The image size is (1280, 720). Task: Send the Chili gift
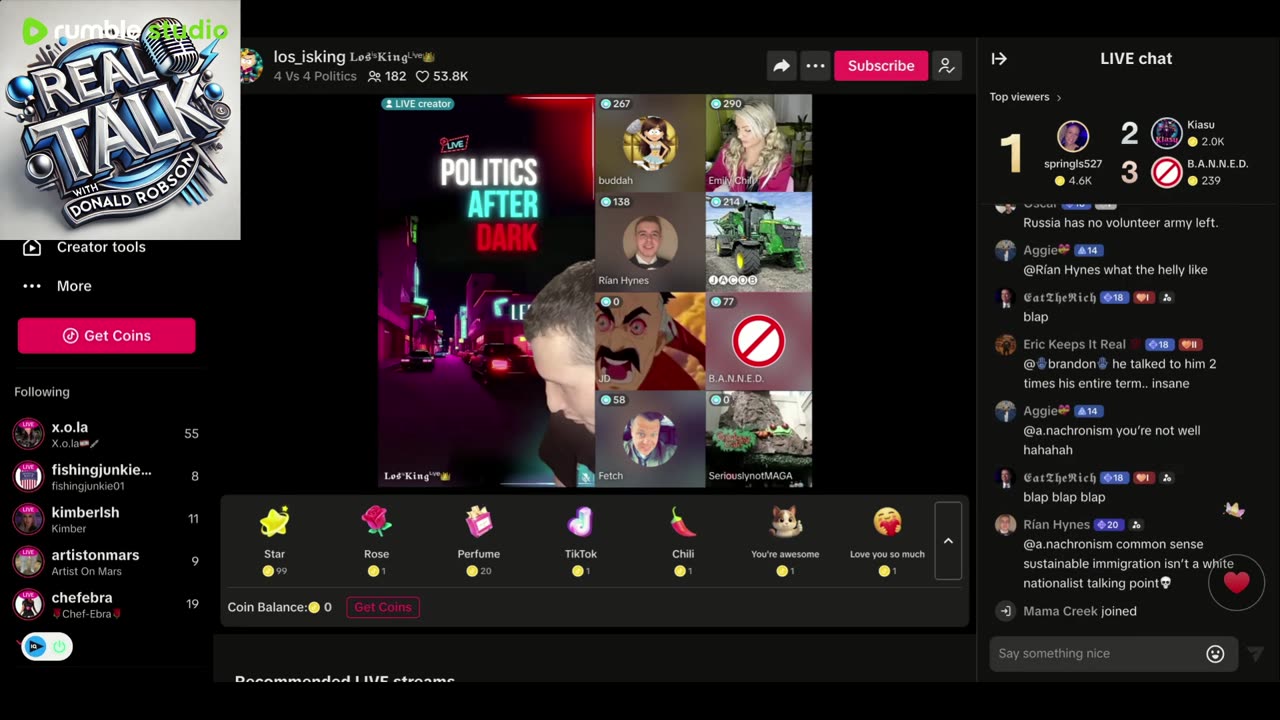[683, 540]
